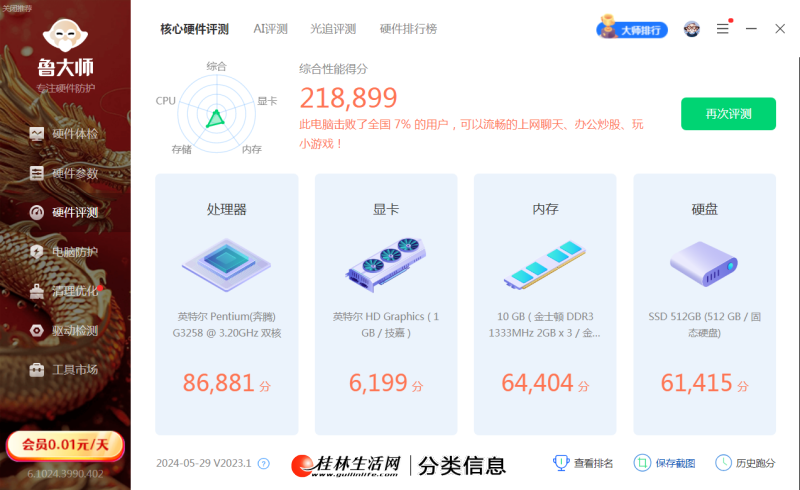The height and width of the screenshot is (490, 800).
Task: Click the total score 218,899
Action: click(348, 98)
